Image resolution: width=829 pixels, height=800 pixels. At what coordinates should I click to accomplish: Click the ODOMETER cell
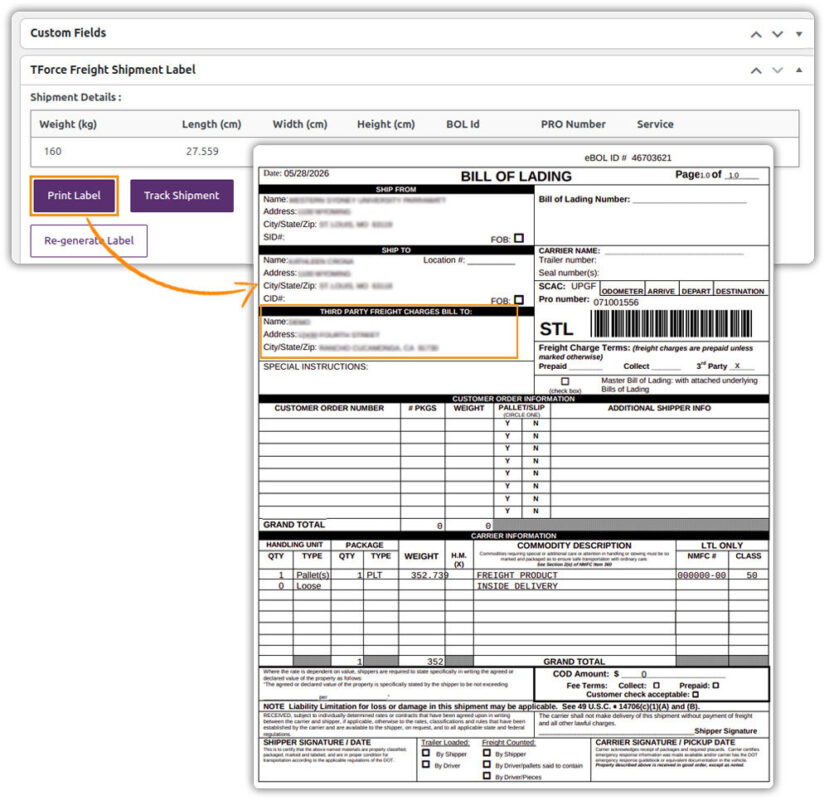[622, 291]
